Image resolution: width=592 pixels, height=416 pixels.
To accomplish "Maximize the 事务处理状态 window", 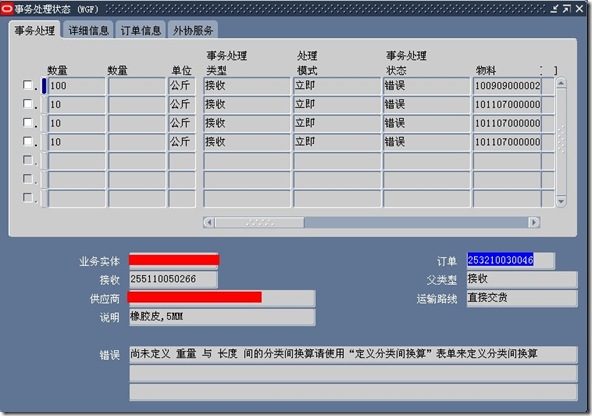I will click(x=567, y=9).
